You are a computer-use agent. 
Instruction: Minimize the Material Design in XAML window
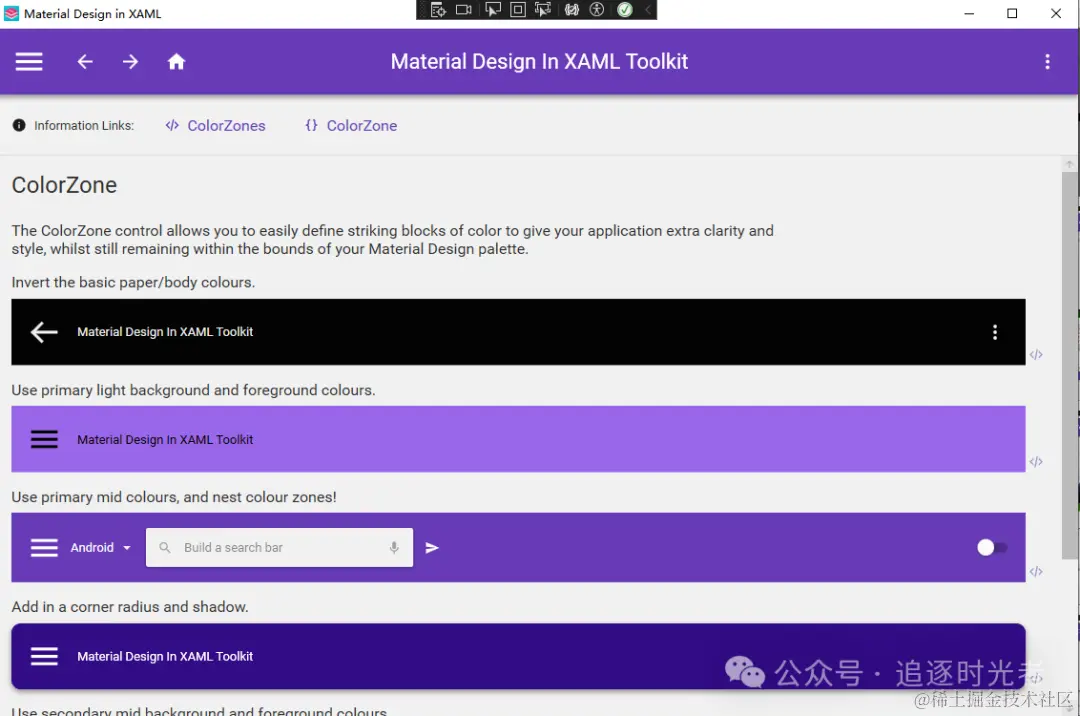click(x=969, y=14)
